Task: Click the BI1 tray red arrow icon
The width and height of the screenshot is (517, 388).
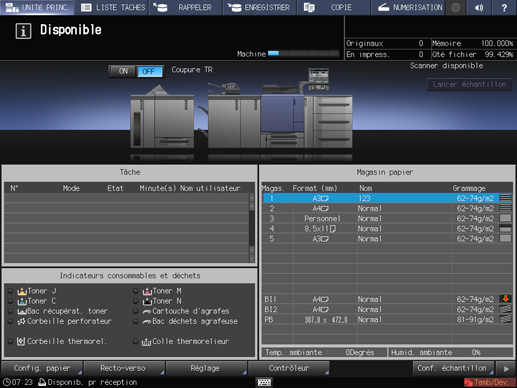Action: [x=505, y=299]
